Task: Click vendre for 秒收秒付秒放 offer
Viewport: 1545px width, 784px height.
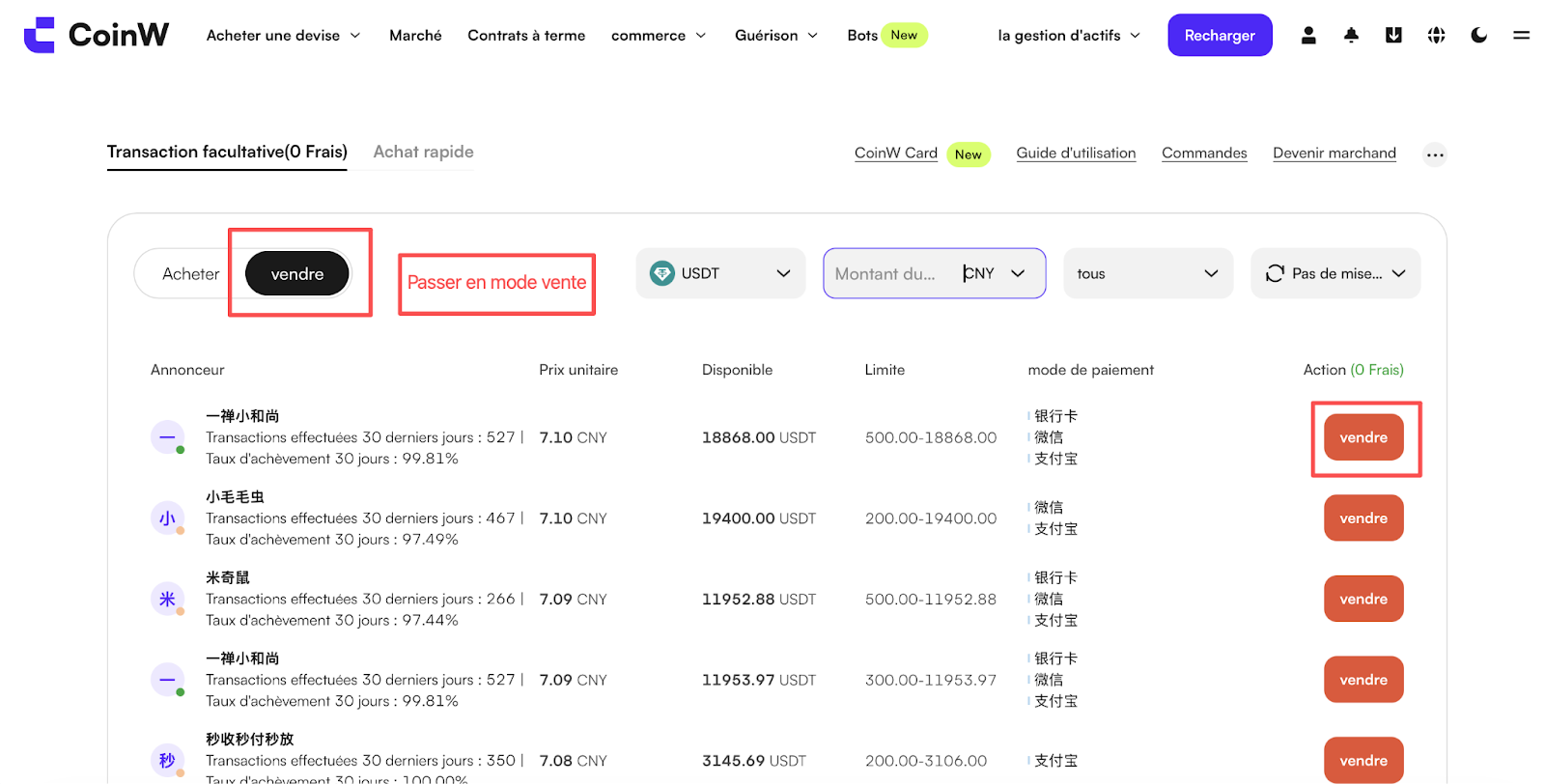Action: pos(1363,761)
